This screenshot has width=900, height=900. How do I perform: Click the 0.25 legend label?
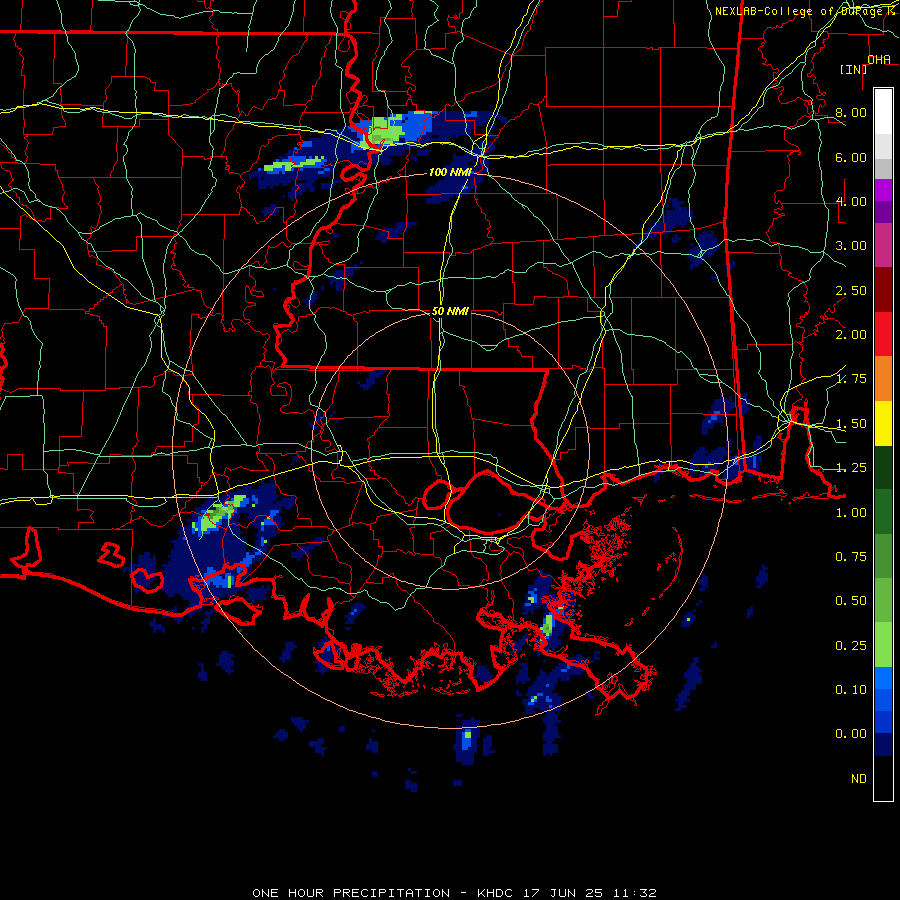pos(851,646)
